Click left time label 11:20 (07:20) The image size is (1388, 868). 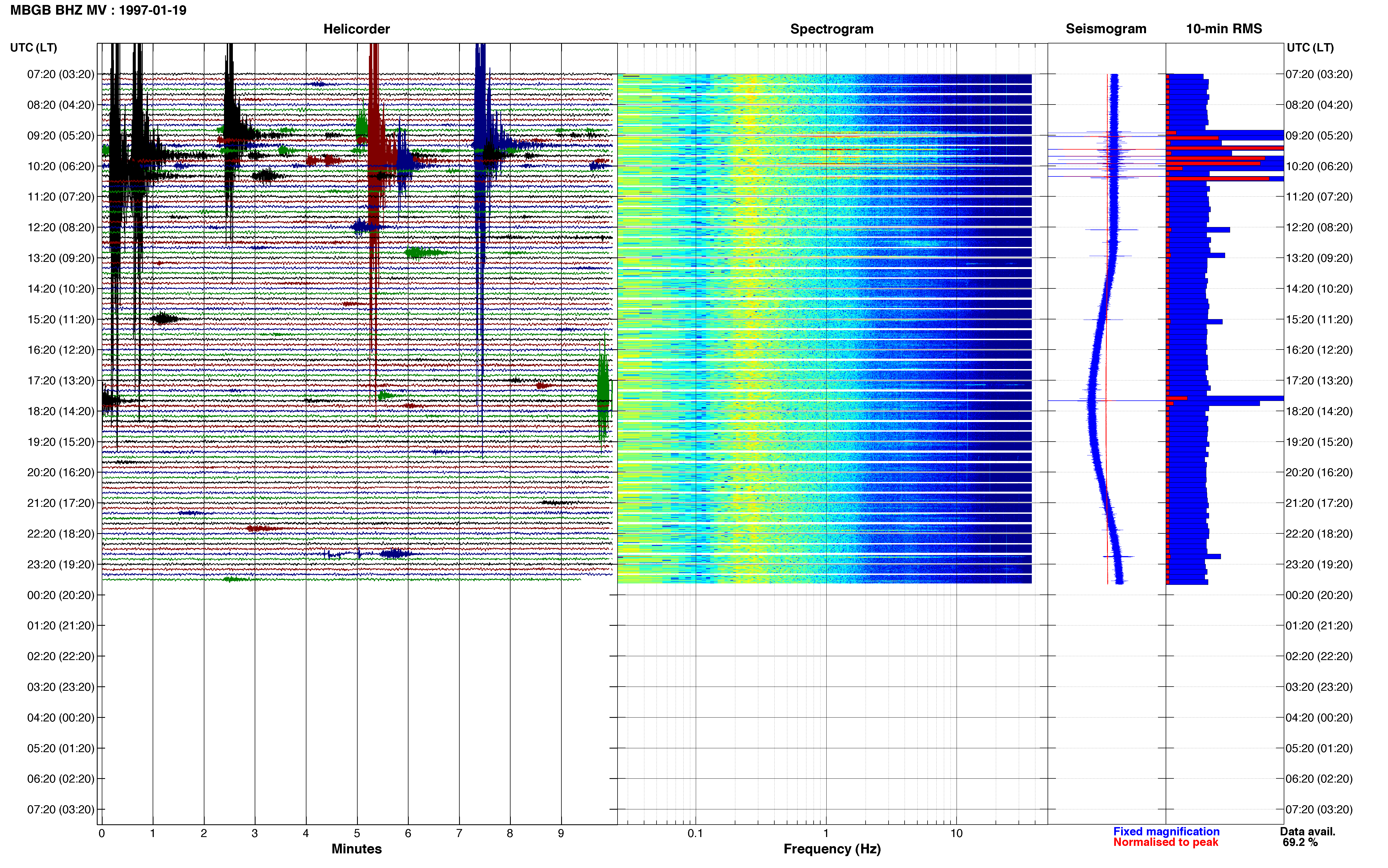coord(61,197)
